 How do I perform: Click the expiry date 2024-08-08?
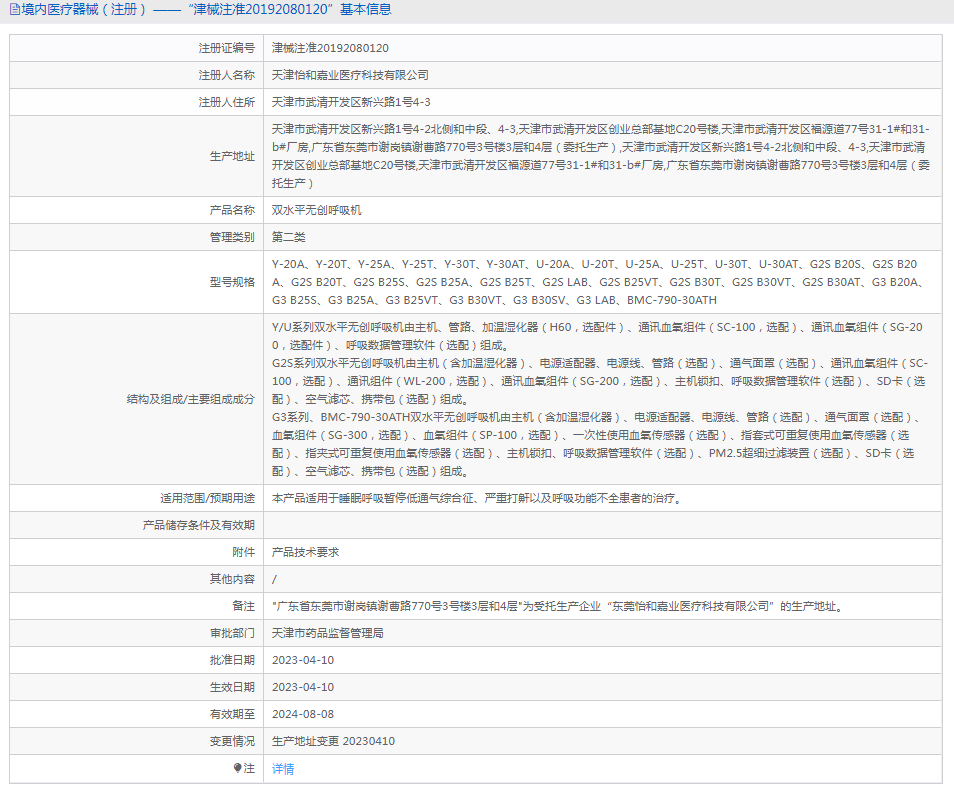point(303,714)
